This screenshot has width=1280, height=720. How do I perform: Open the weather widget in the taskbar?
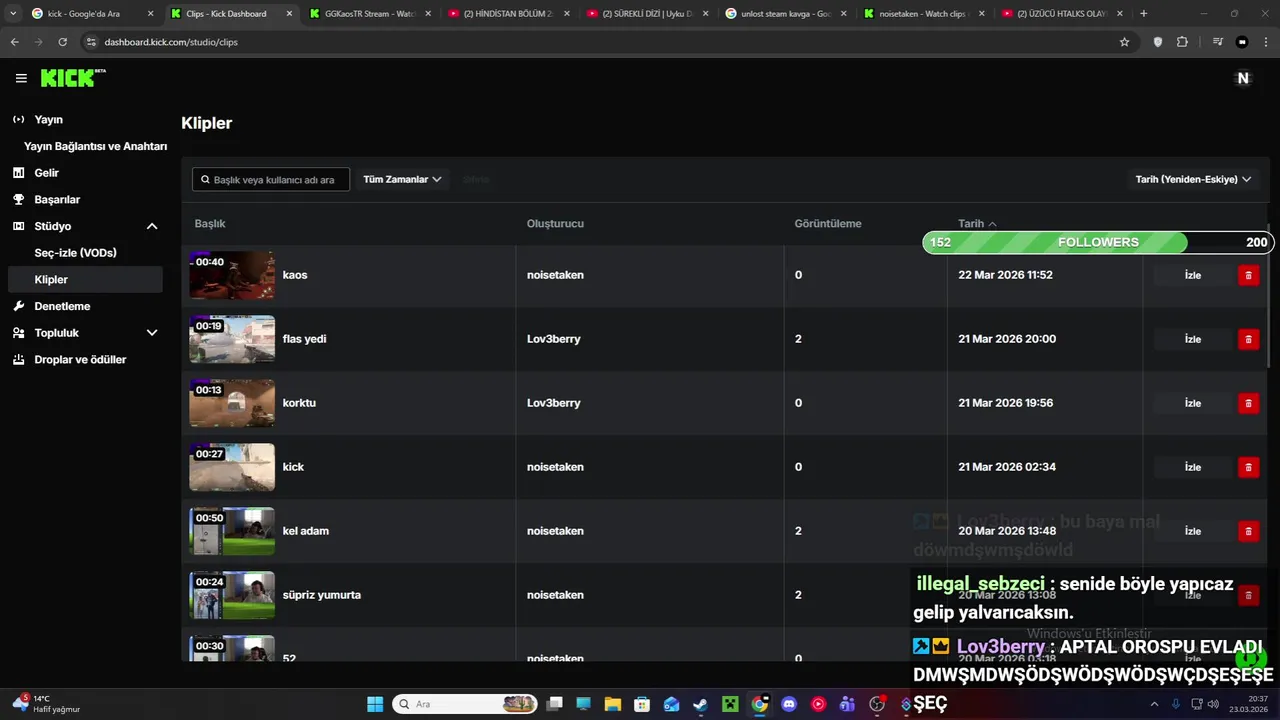pos(46,704)
